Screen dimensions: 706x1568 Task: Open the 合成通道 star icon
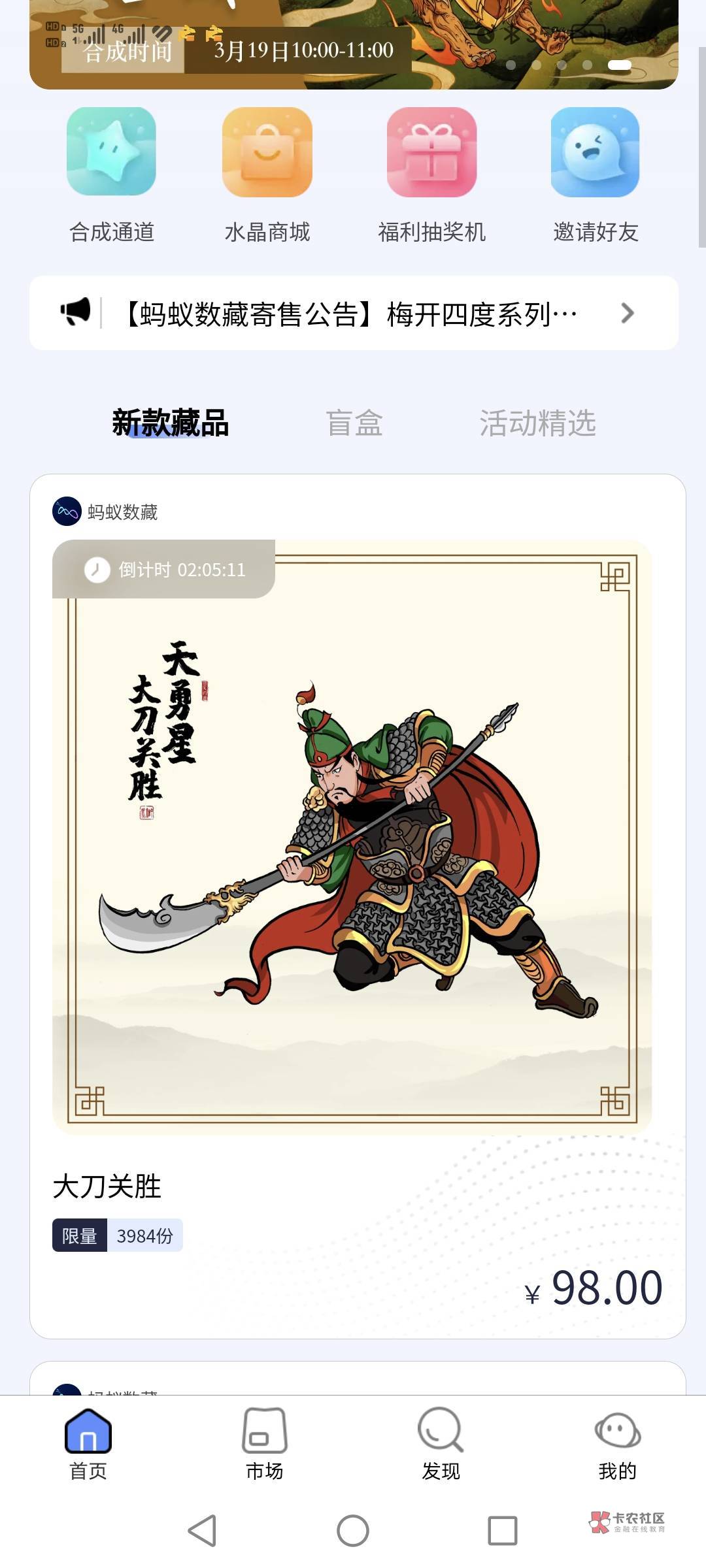[111, 152]
